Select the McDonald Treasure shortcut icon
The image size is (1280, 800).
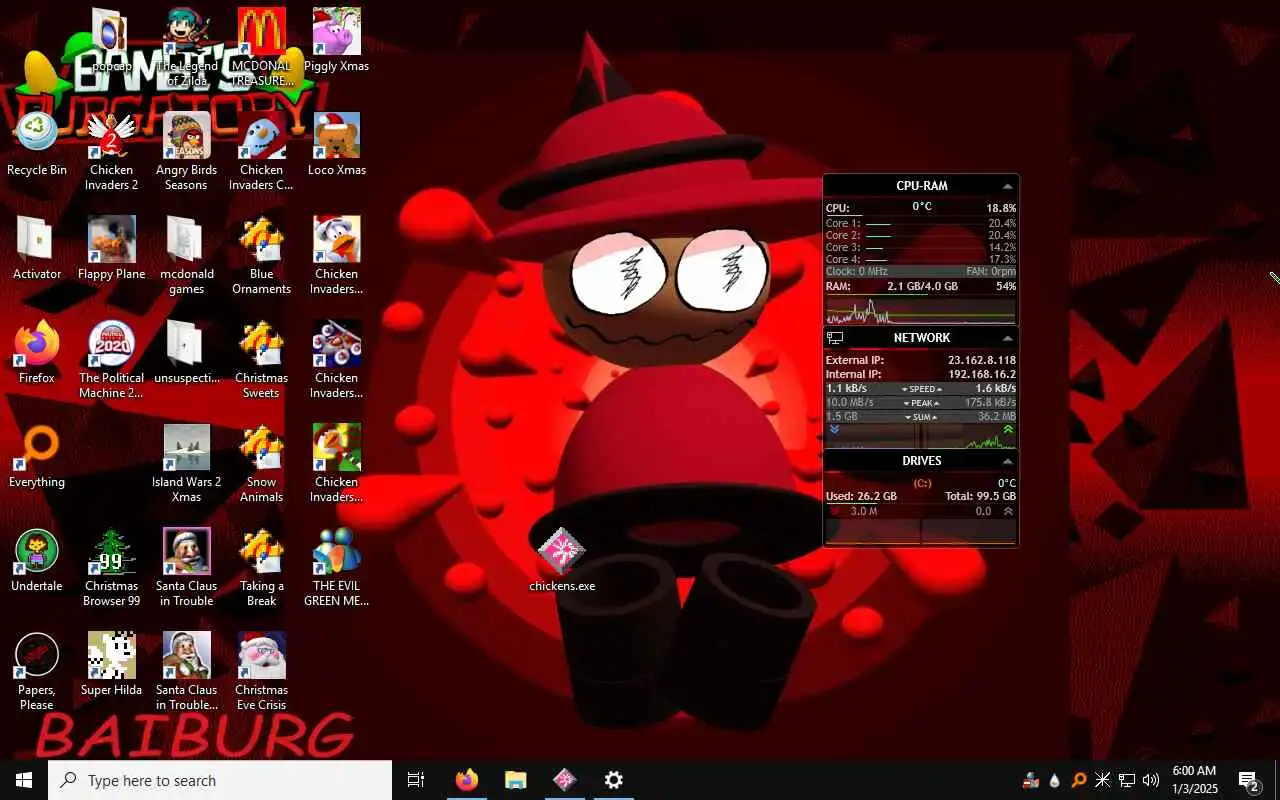(262, 47)
